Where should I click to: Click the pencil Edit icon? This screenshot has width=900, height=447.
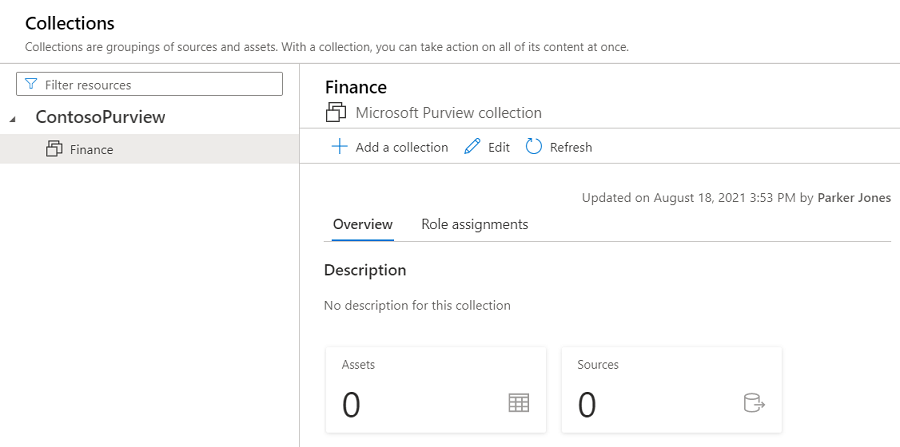click(x=472, y=147)
